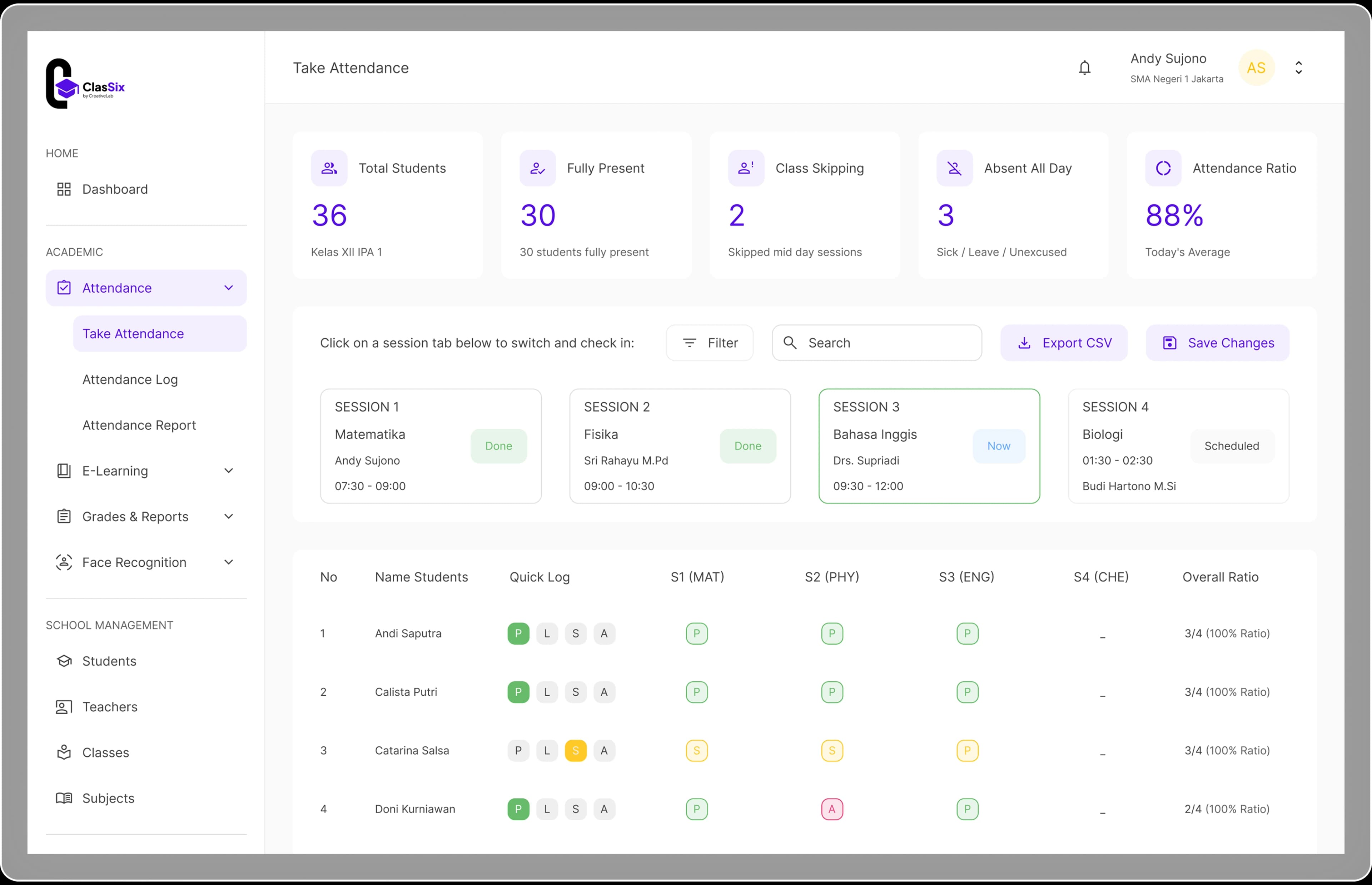The width and height of the screenshot is (1372, 885).
Task: Click the Export CSV button
Action: 1064,343
